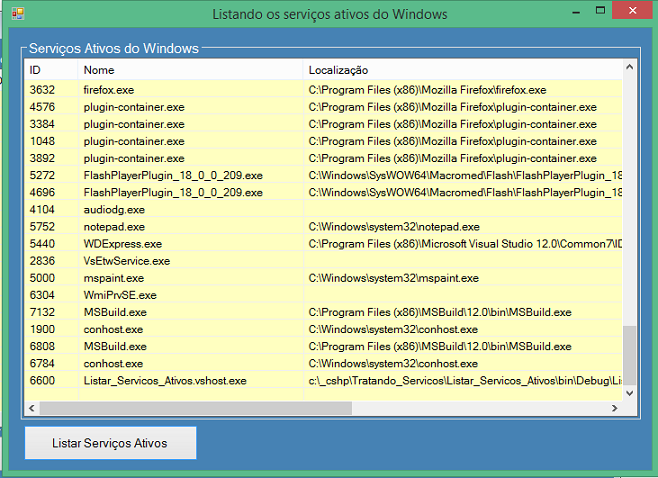658x478 pixels.
Task: Click the vertical scrollbar thumb
Action: coord(629,355)
